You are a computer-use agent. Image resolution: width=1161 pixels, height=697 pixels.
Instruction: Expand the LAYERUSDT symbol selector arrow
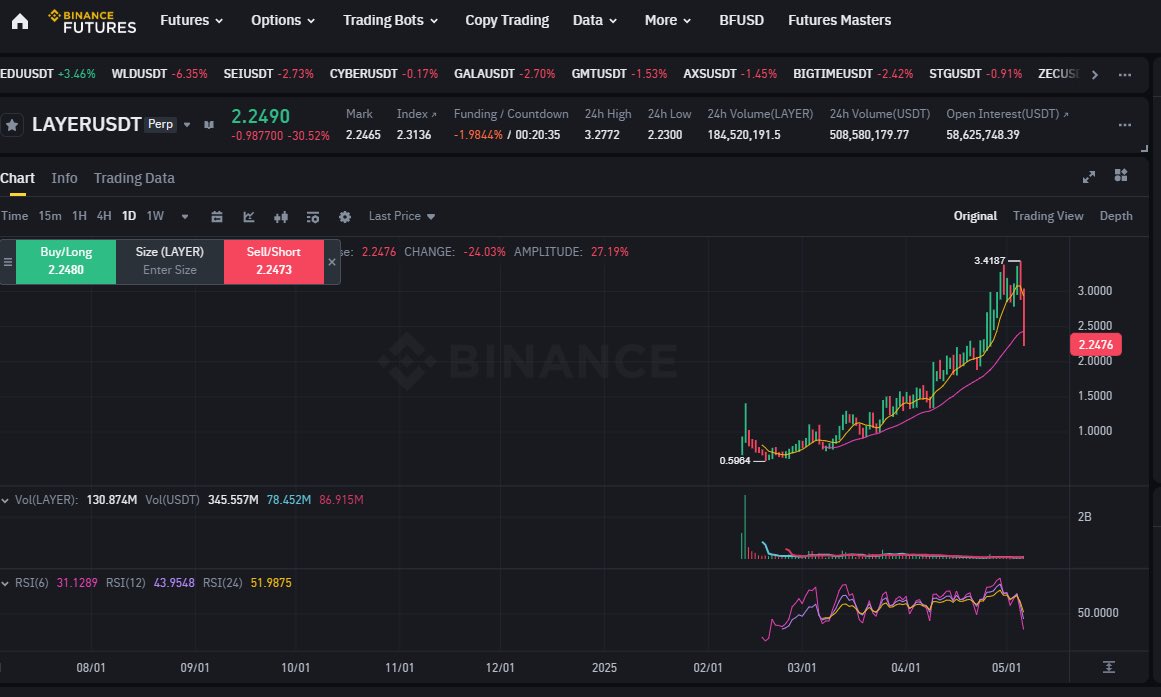click(x=187, y=124)
